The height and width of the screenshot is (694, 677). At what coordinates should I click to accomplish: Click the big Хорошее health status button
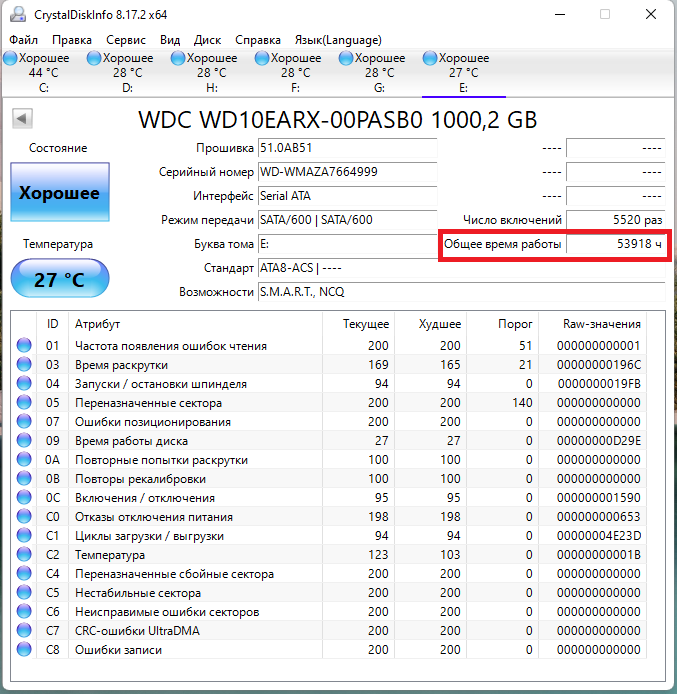pyautogui.click(x=60, y=192)
